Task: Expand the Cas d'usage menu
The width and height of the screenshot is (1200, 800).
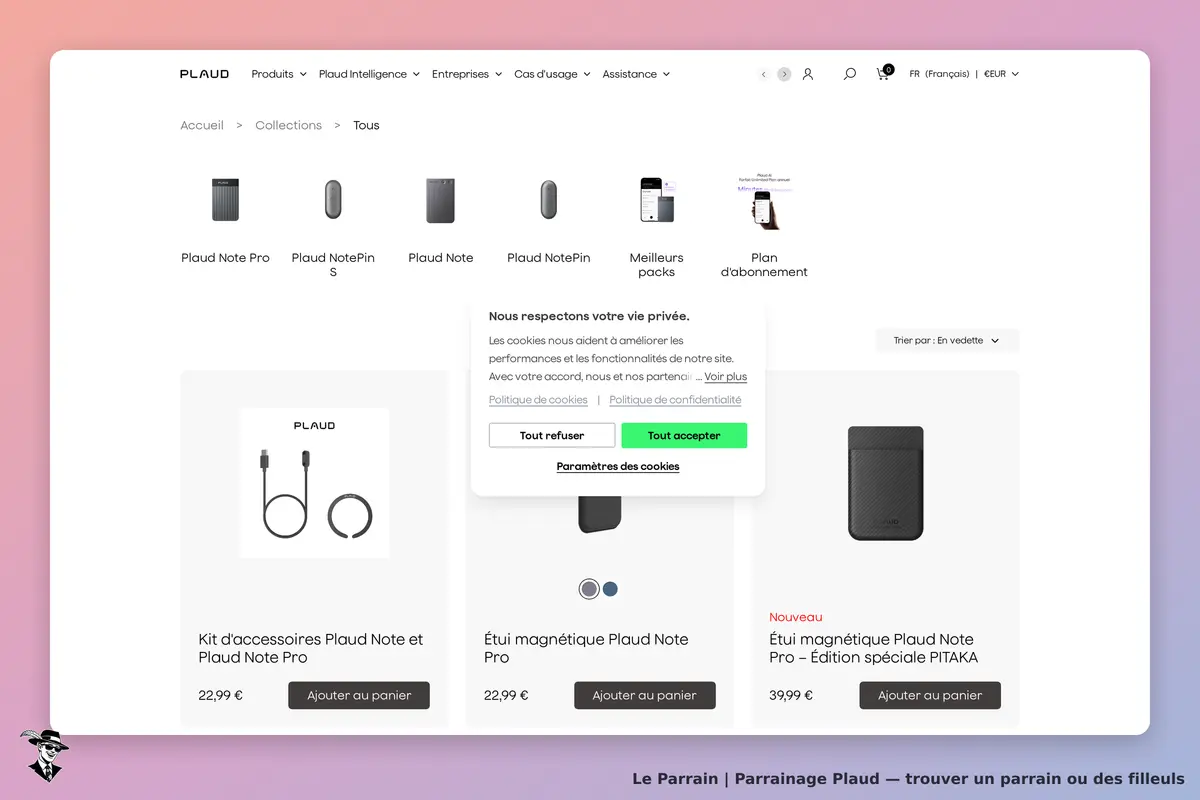Action: (x=552, y=74)
